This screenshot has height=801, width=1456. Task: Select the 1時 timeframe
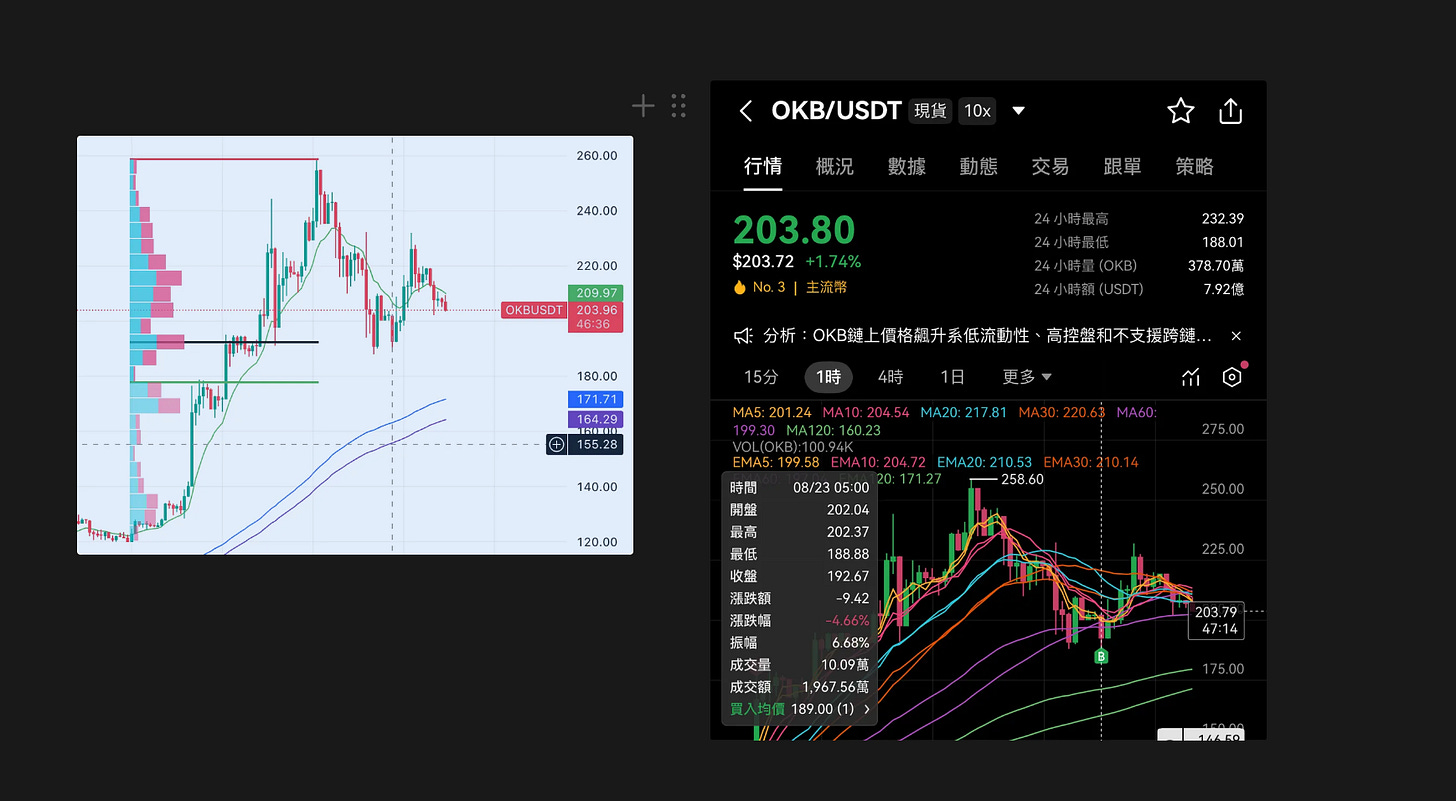click(829, 377)
